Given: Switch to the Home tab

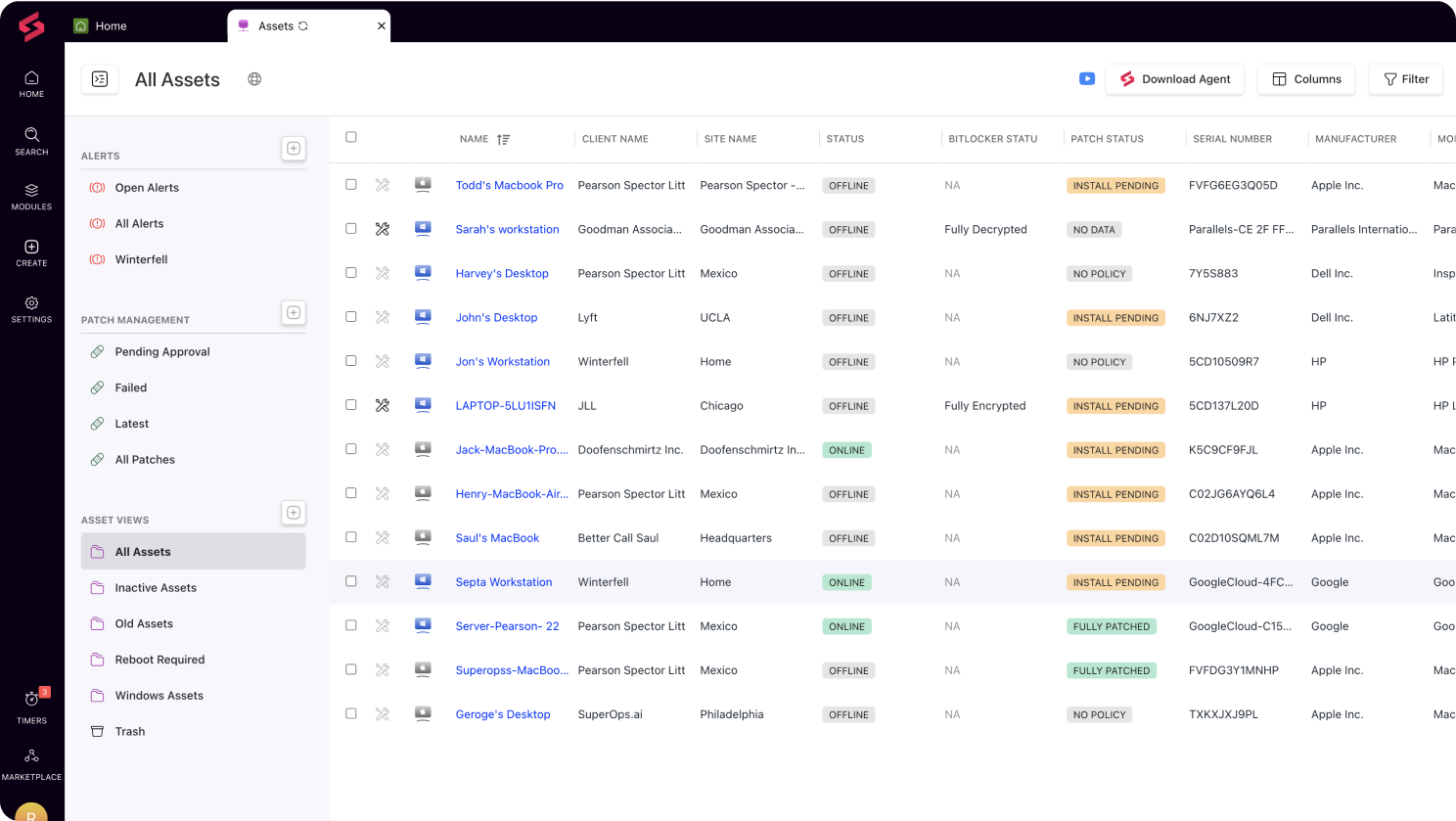Looking at the screenshot, I should click(101, 26).
